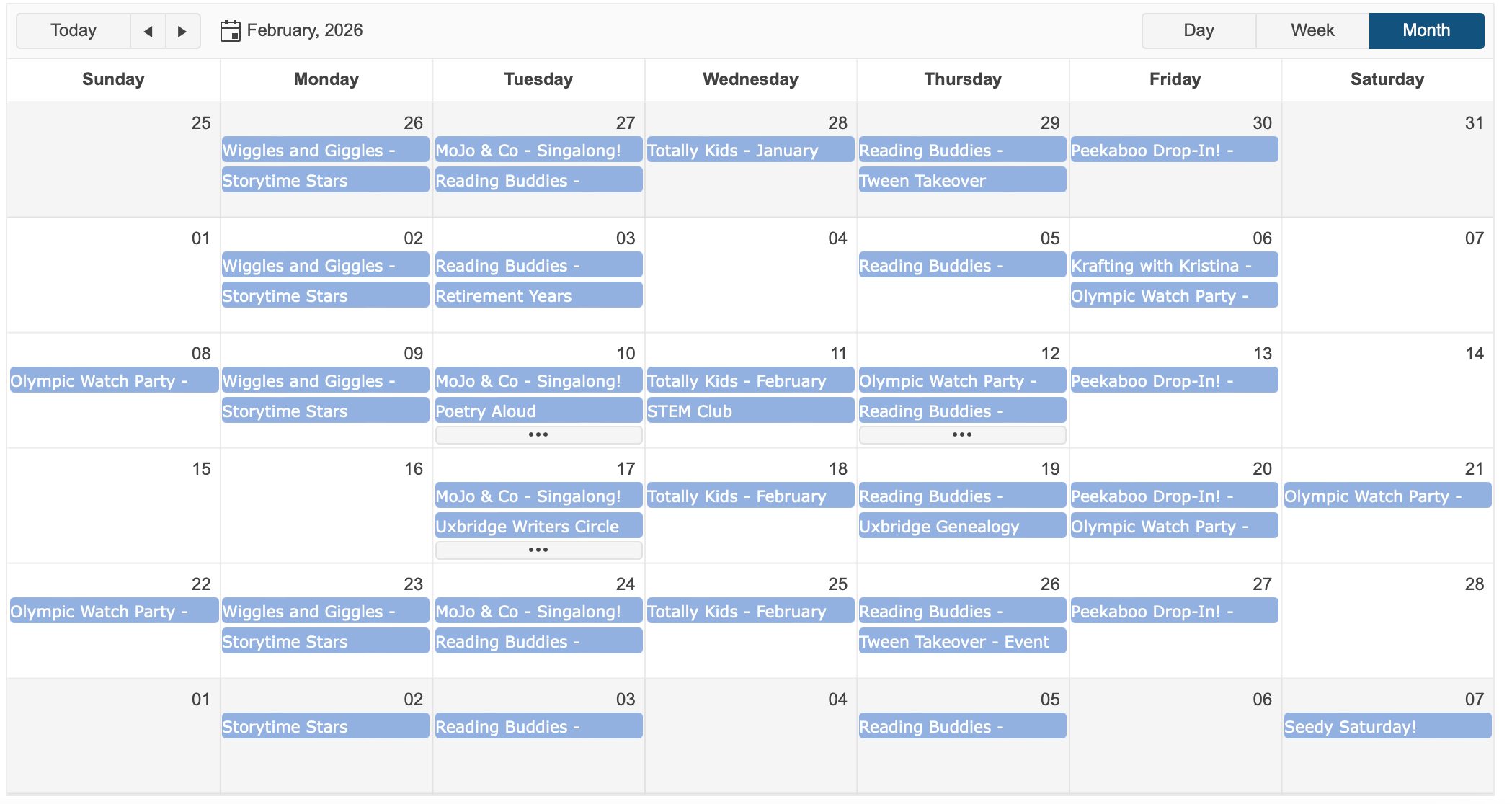
Task: Open the STEM Club event
Action: coord(750,411)
